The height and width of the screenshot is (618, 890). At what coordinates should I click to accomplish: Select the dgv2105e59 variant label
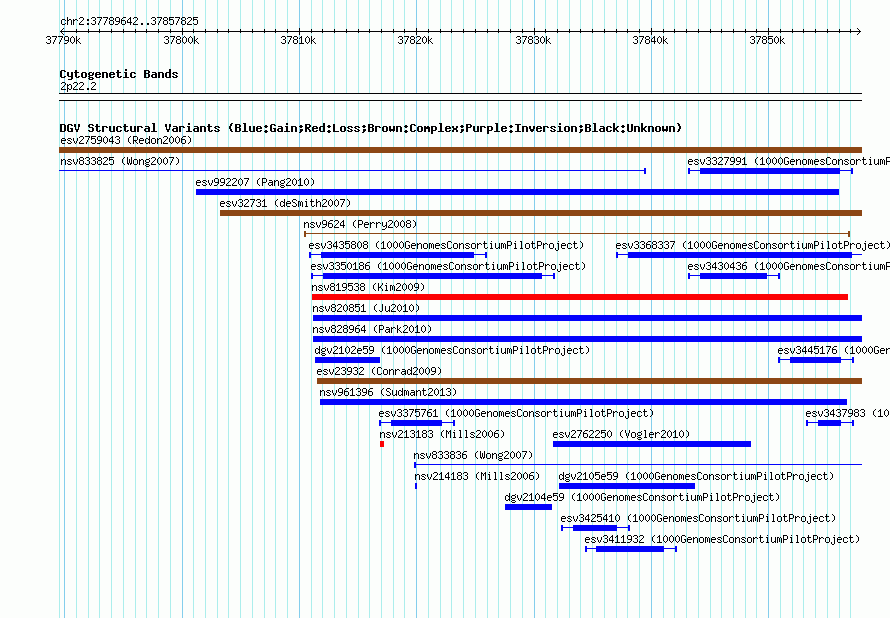[696, 476]
